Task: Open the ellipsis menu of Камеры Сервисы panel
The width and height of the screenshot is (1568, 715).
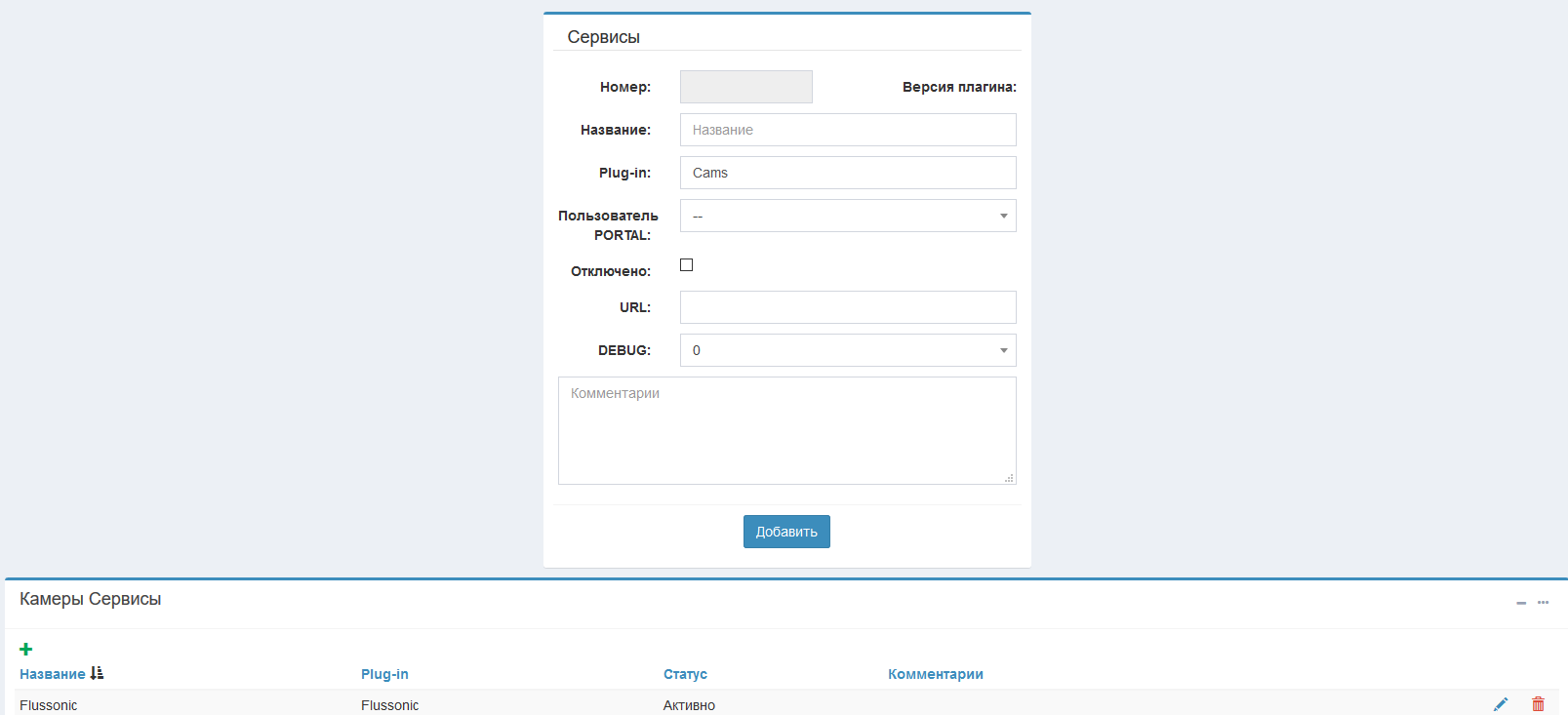Action: click(x=1543, y=603)
